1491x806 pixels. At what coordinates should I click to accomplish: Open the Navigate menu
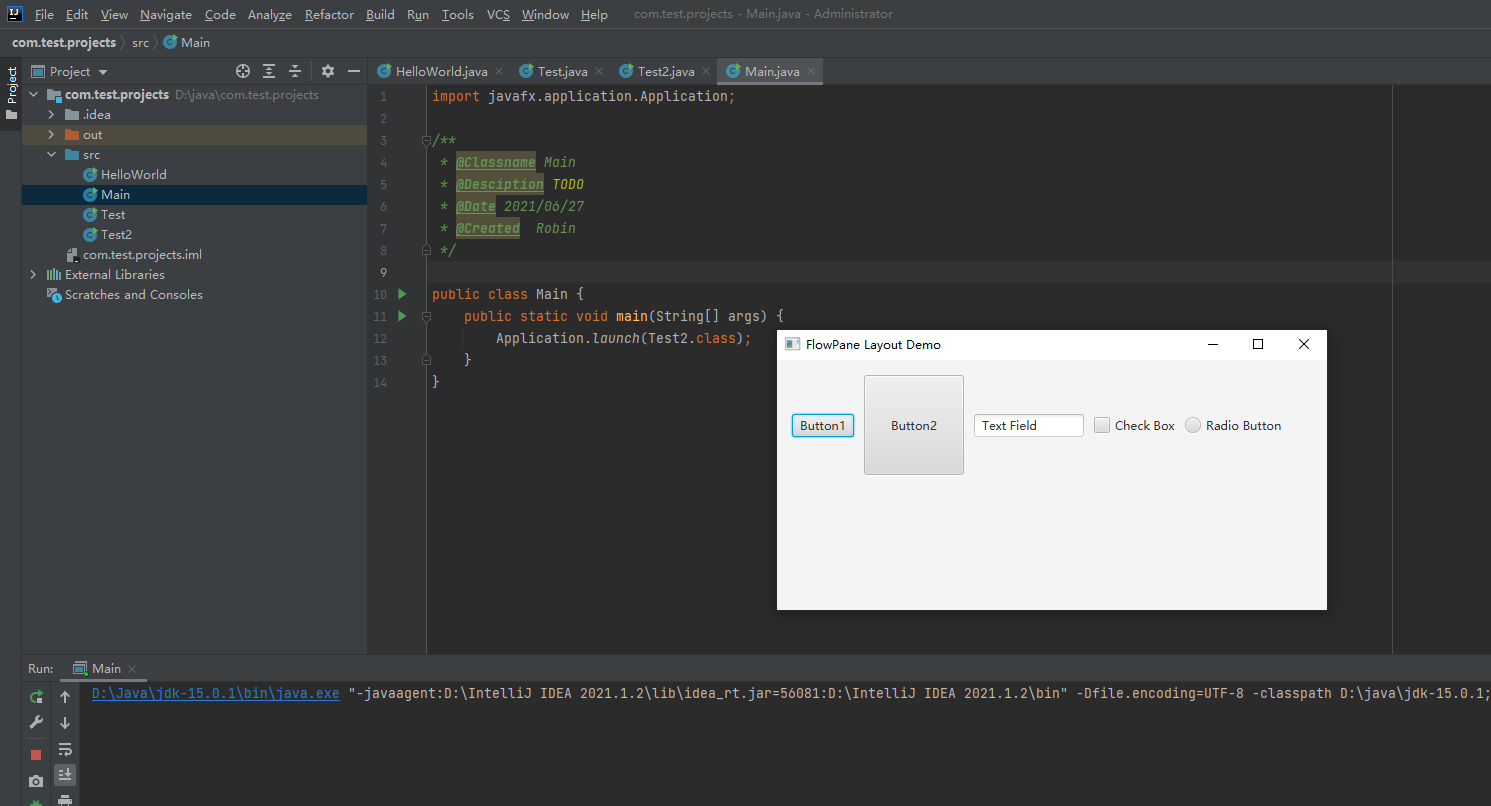[x=166, y=15]
